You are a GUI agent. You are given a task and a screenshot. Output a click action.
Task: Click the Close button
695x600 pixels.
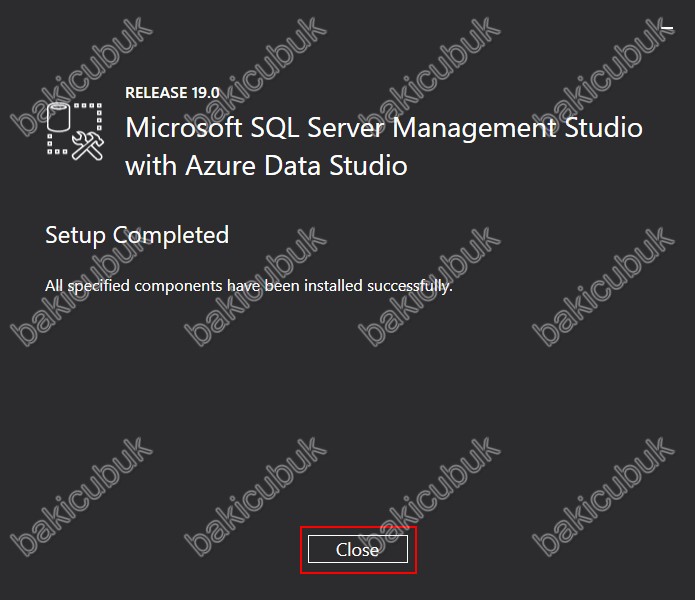click(x=358, y=549)
